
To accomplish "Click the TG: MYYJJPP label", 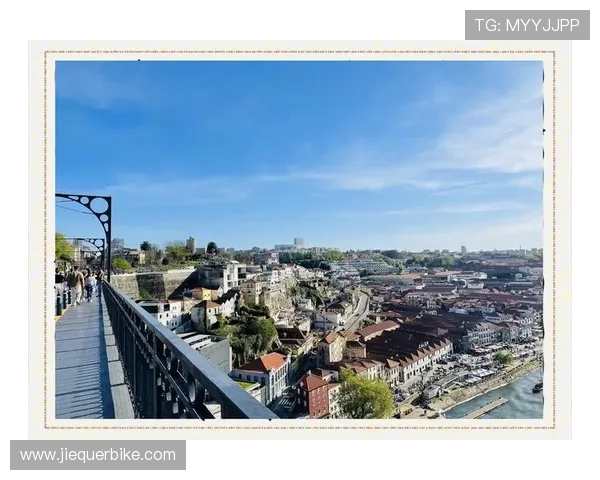I will (526, 25).
